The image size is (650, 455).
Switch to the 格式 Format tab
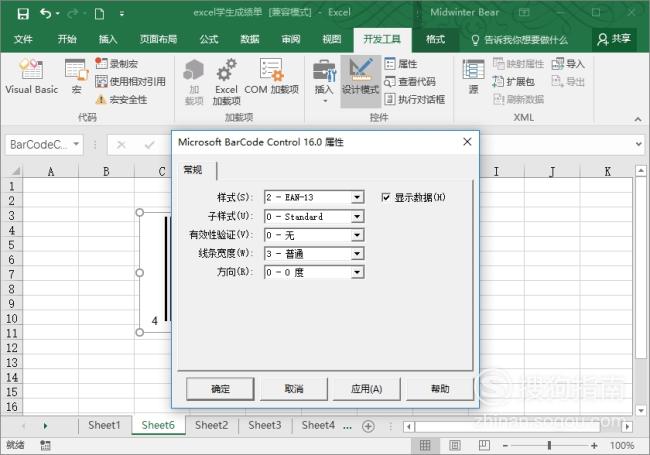[x=435, y=39]
